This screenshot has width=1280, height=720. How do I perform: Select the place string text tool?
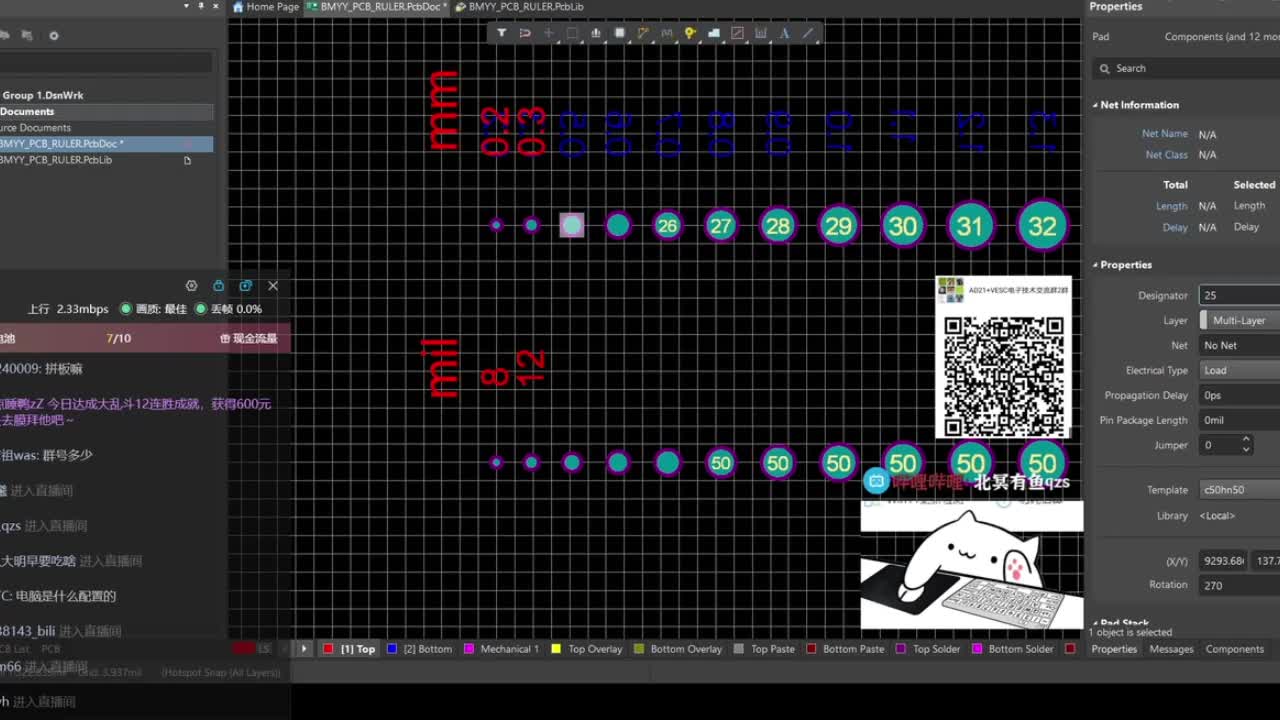pos(784,33)
